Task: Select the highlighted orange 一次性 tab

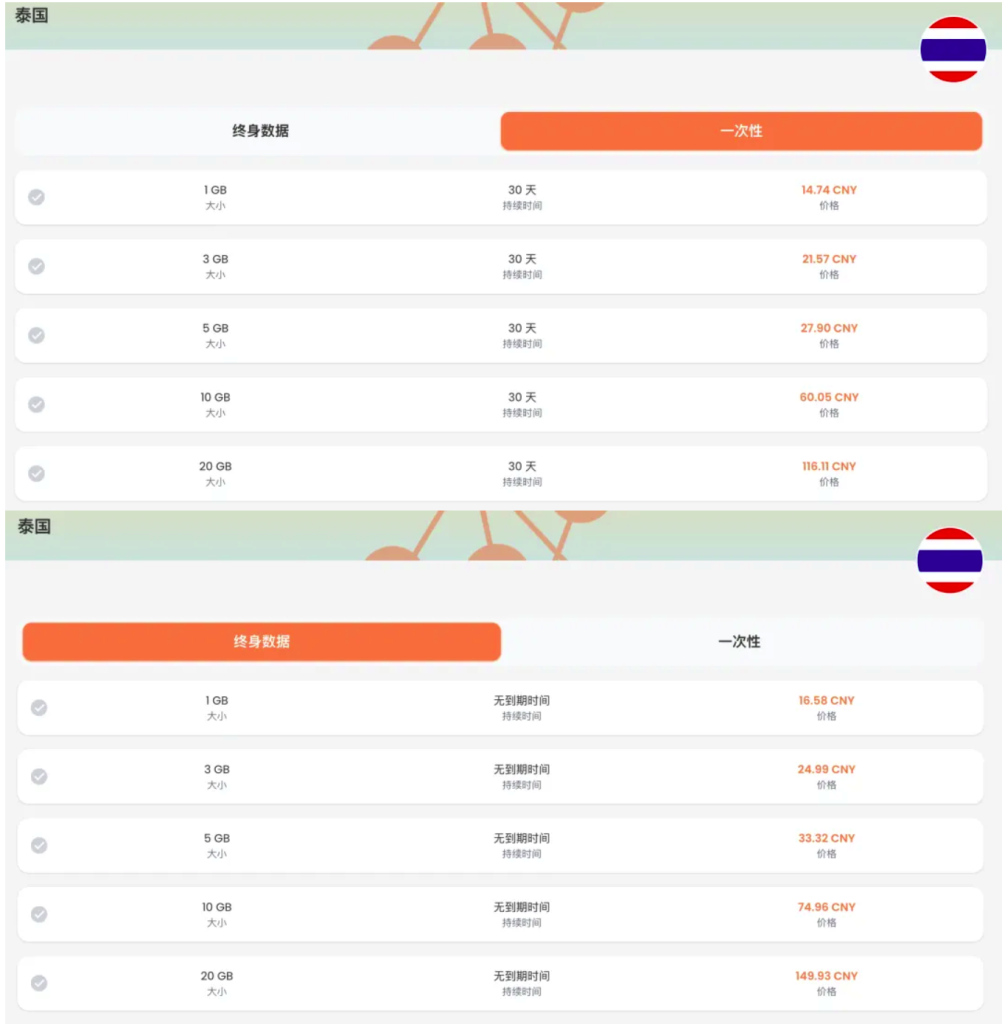Action: 741,131
